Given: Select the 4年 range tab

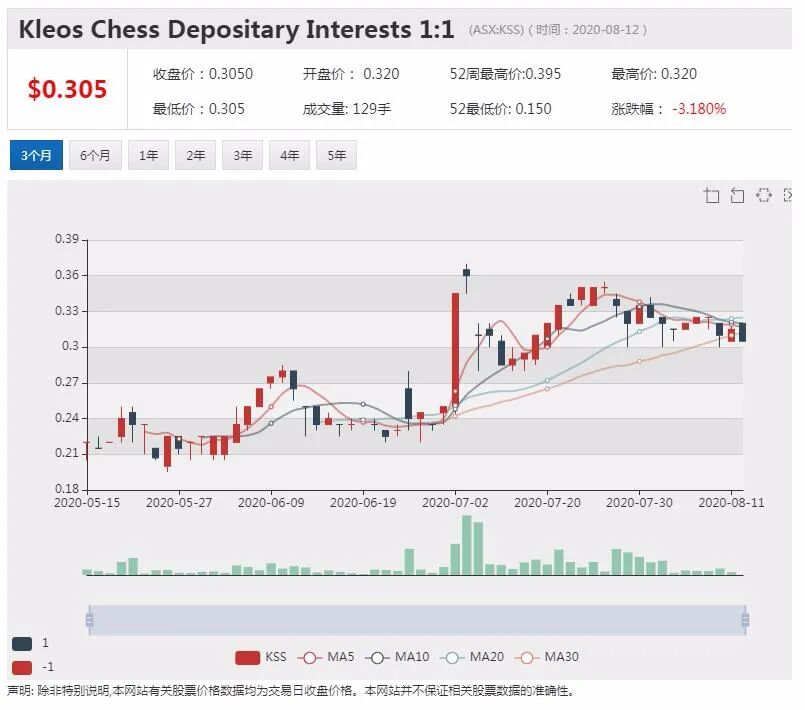Looking at the screenshot, I should (x=290, y=155).
